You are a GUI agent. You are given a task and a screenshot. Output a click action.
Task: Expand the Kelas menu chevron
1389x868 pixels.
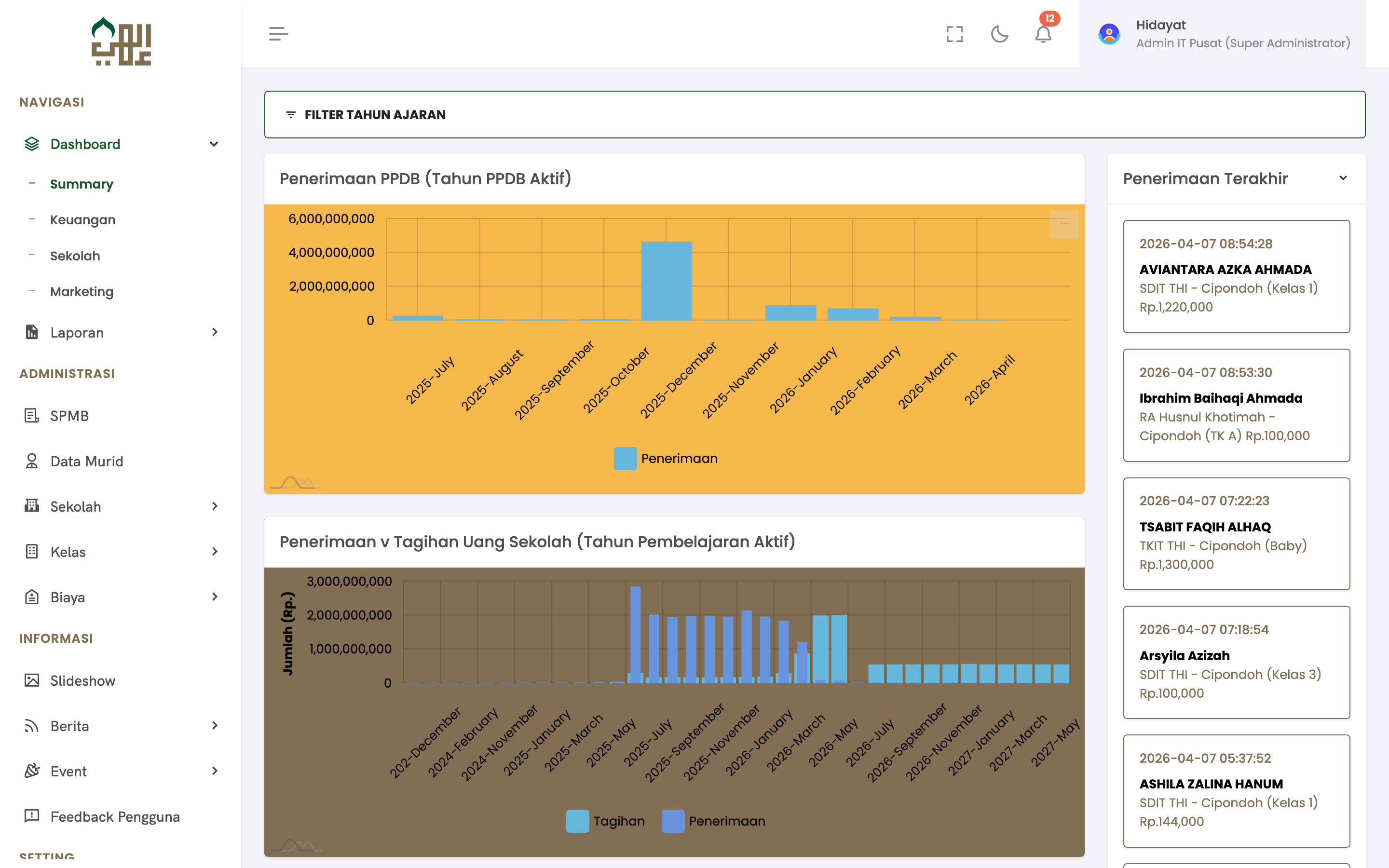[x=214, y=552]
